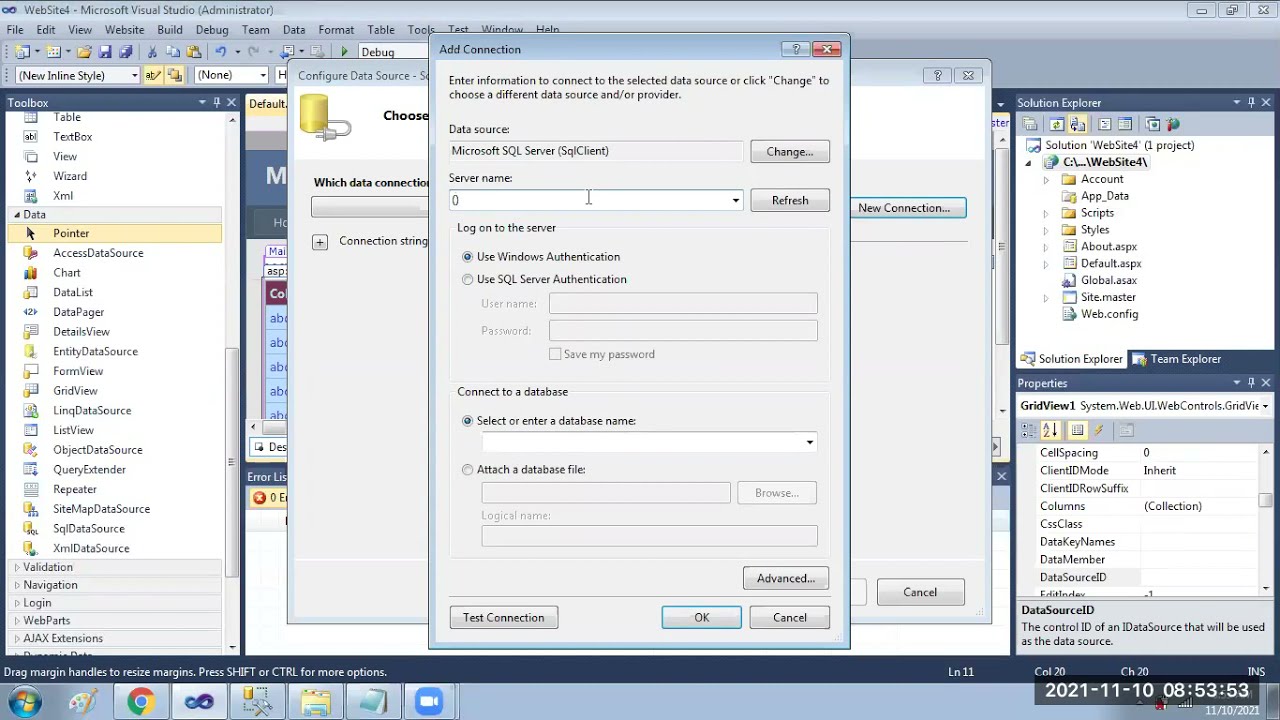Expand the Connection string section
Viewport: 1280px width, 720px height.
click(x=320, y=242)
